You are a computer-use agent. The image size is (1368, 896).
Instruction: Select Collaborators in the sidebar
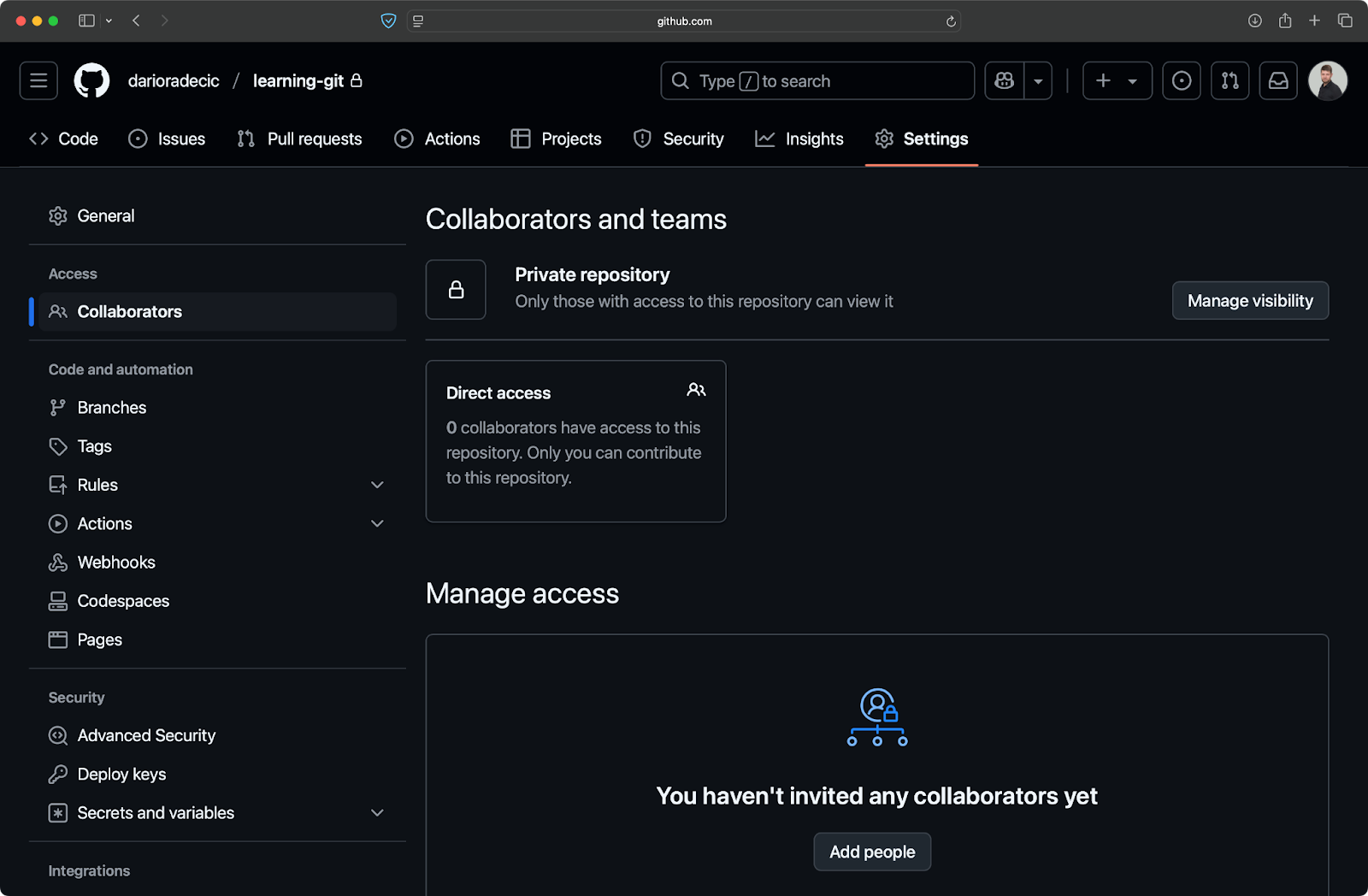pyautogui.click(x=217, y=311)
